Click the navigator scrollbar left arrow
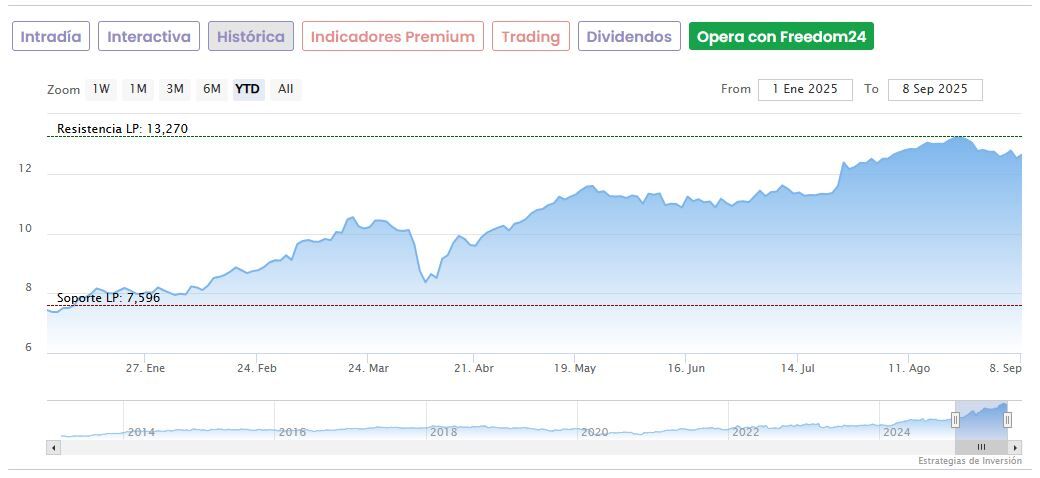 coord(53,447)
